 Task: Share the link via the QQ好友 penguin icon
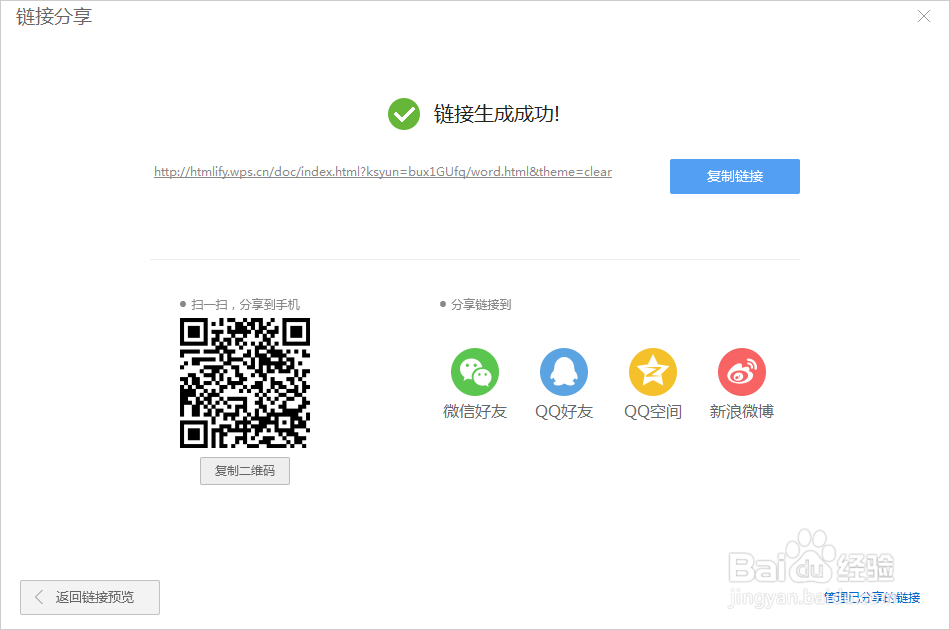(564, 370)
